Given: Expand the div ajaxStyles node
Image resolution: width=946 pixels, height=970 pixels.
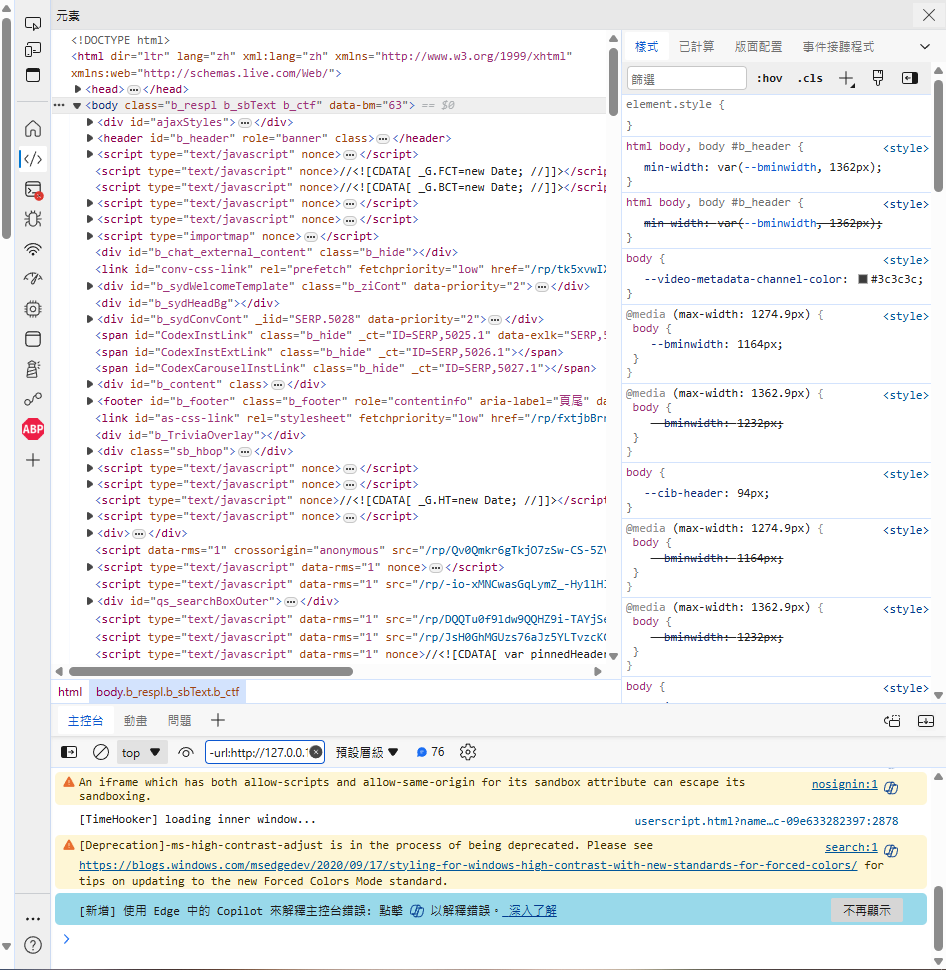Looking at the screenshot, I should click(90, 122).
